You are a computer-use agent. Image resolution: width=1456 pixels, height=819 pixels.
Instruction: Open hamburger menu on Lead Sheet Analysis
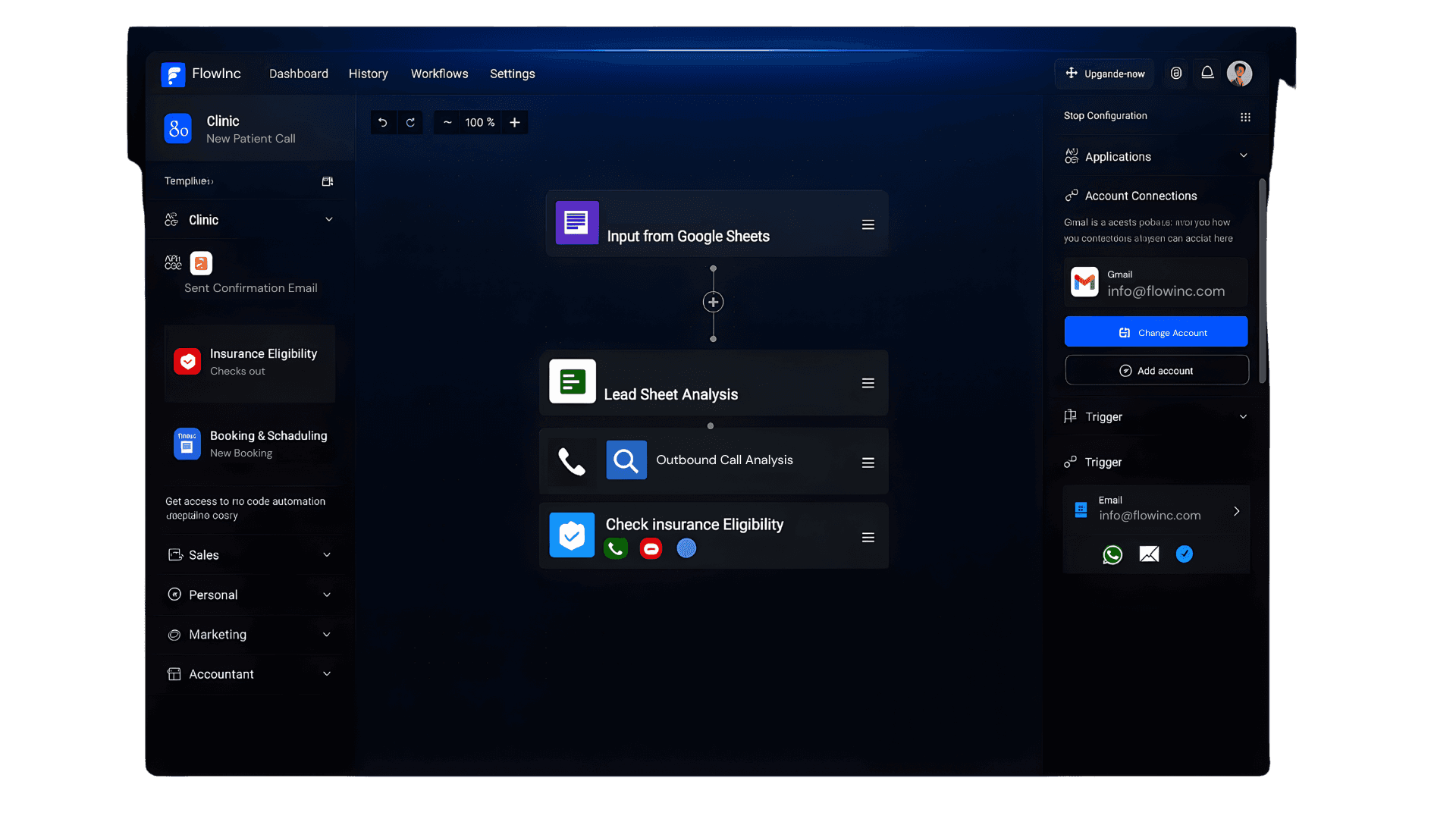point(868,384)
